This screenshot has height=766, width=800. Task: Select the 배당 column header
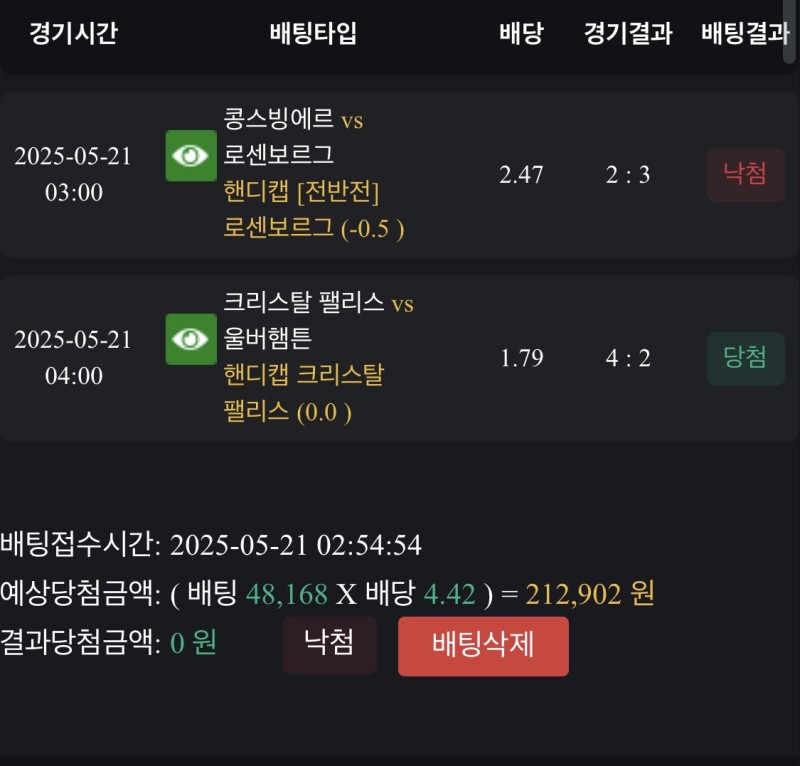coord(521,33)
